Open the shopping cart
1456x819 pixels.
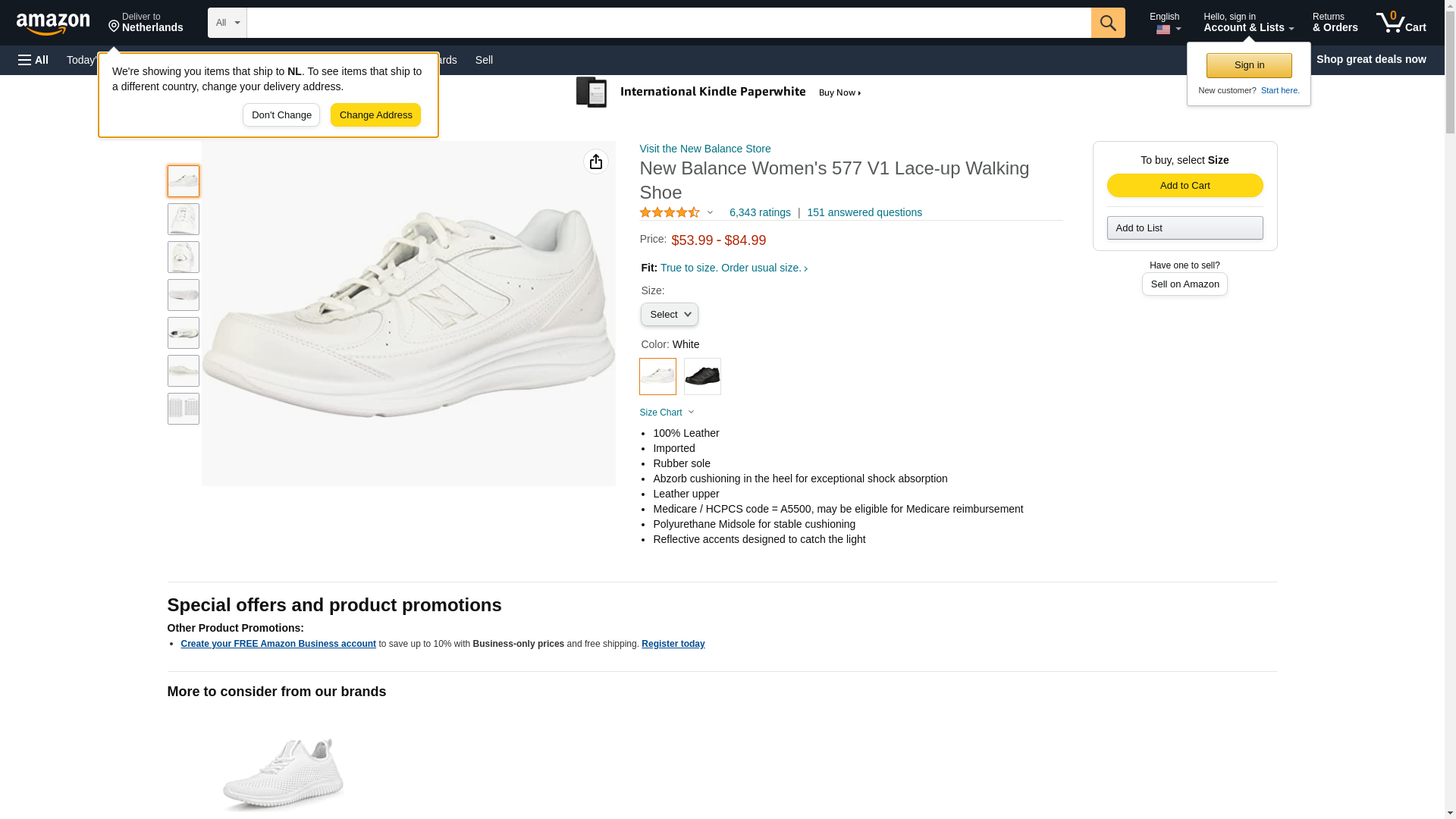pyautogui.click(x=1401, y=23)
